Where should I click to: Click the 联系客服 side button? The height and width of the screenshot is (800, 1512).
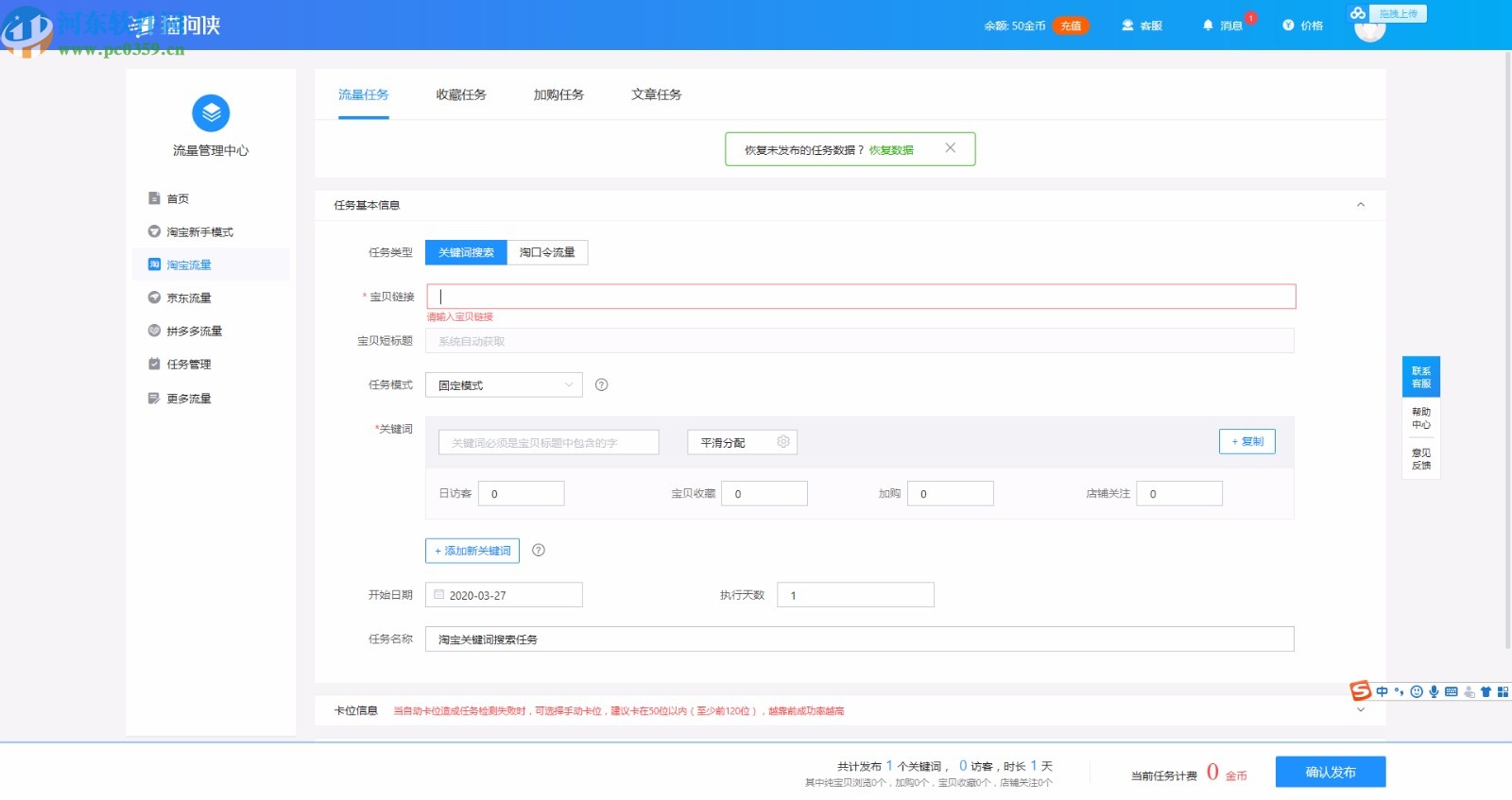tap(1421, 377)
